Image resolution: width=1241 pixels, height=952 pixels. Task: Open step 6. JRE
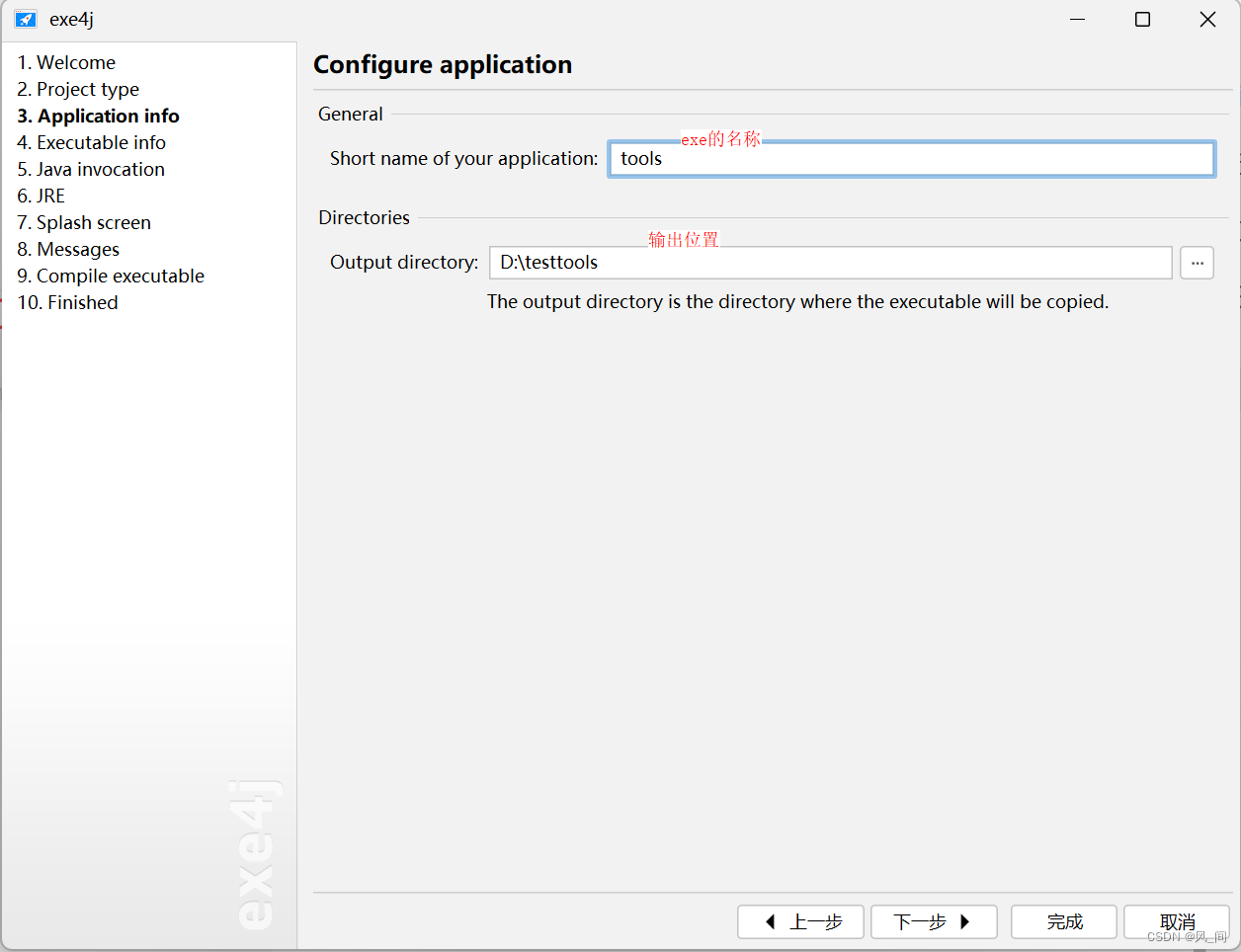click(41, 196)
